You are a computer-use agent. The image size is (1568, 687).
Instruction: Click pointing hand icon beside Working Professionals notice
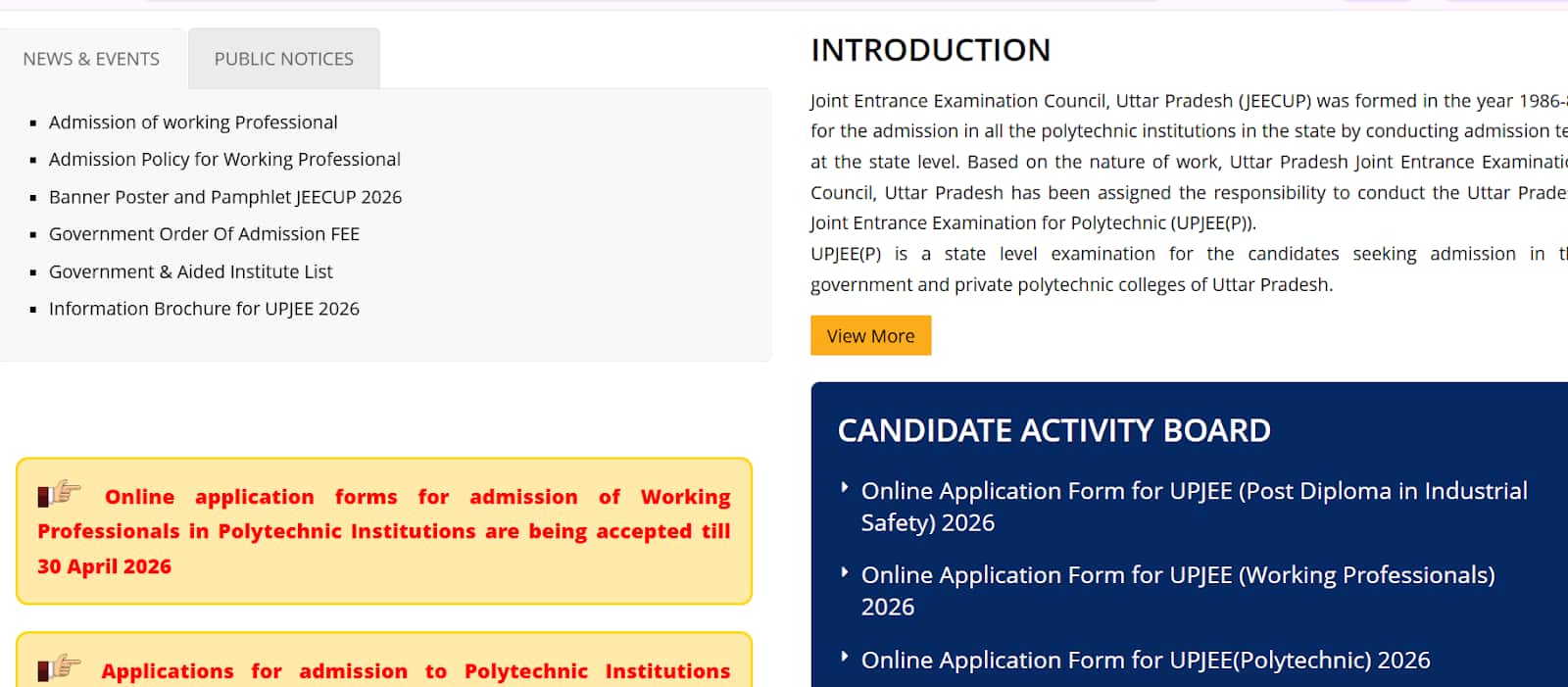[59, 493]
